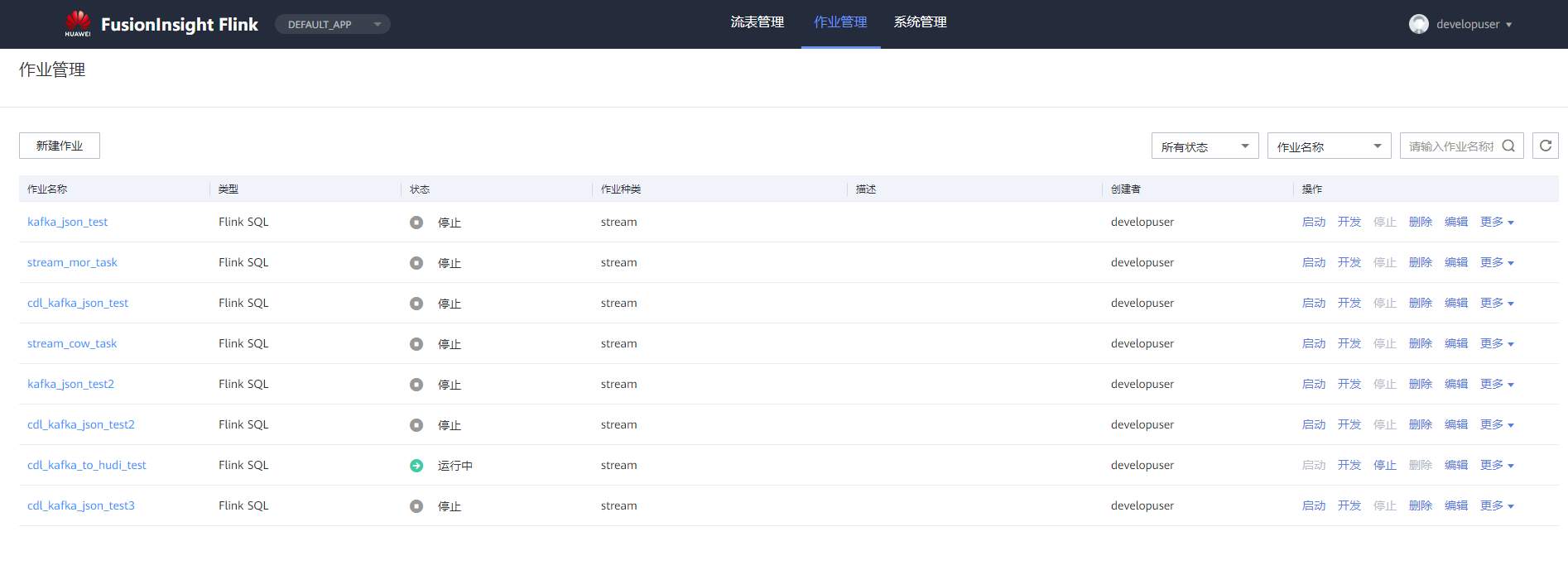
Task: Click the 运行中 status text
Action: (x=455, y=466)
